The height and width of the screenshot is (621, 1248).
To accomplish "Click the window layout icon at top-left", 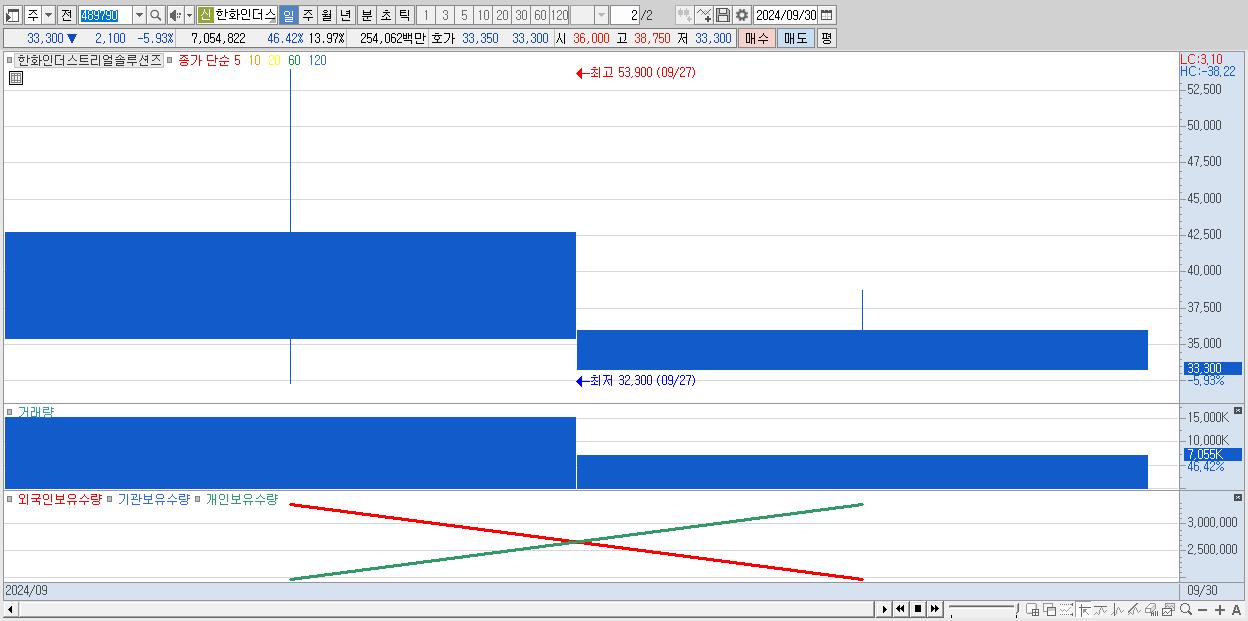I will 13,15.
